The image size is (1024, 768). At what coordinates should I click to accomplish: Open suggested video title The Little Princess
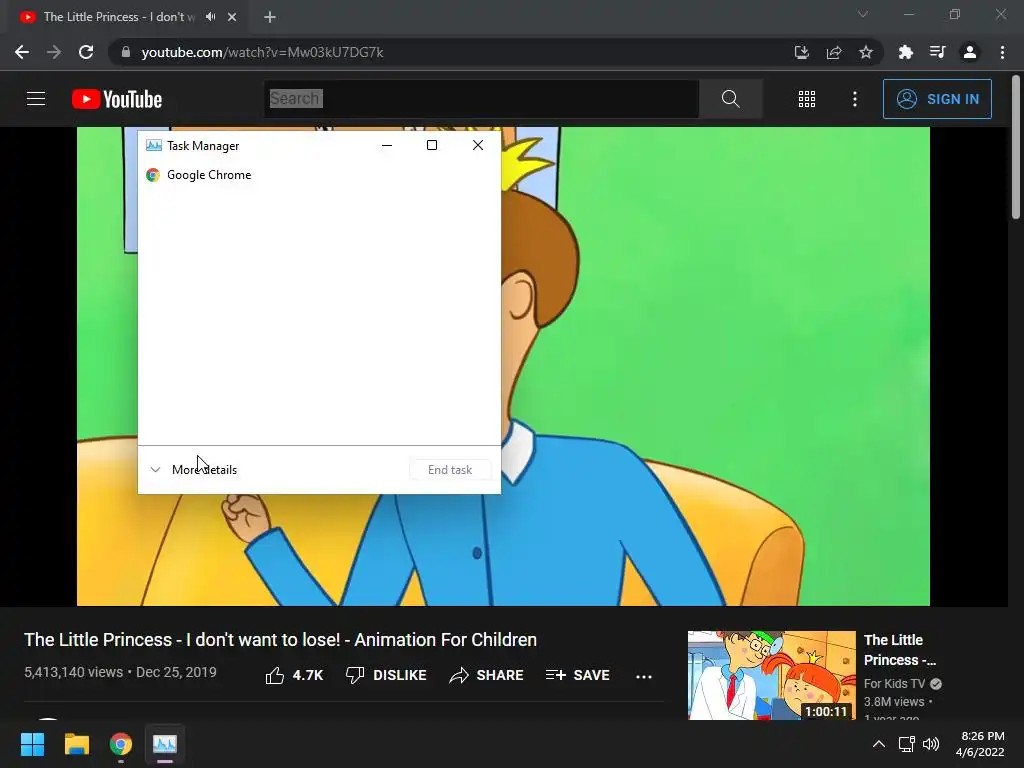coord(900,650)
